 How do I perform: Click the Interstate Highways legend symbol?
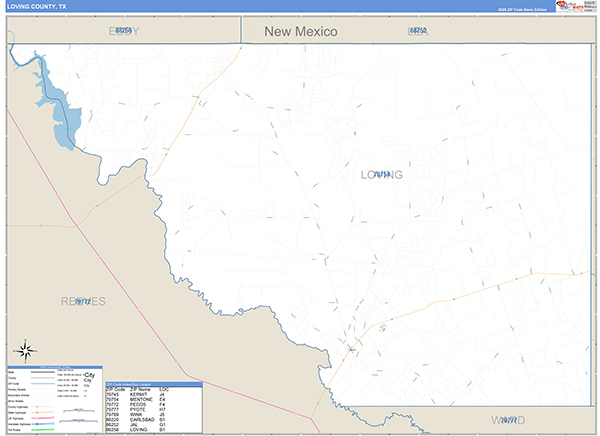pos(43,424)
